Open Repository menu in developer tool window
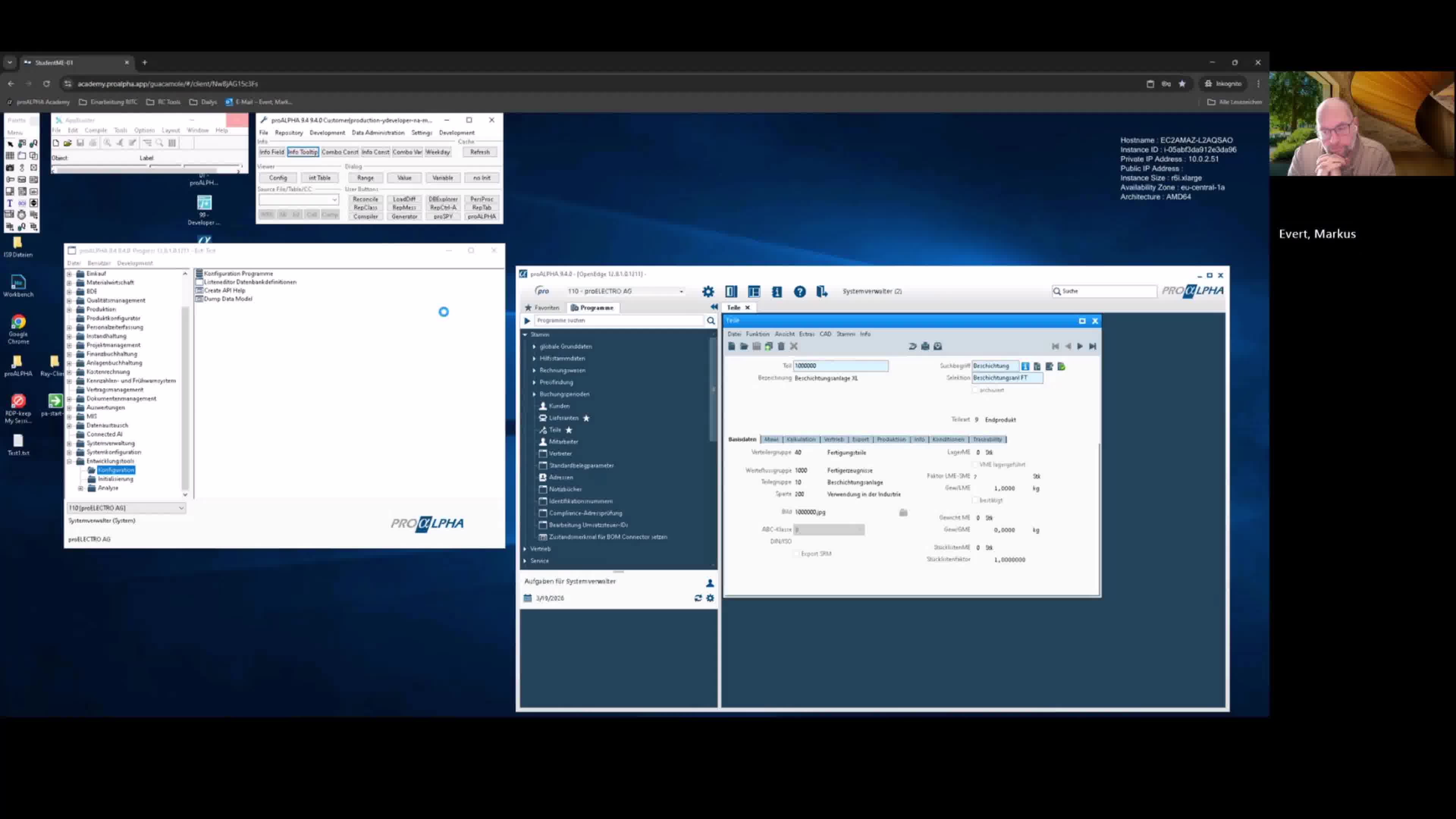Image resolution: width=1456 pixels, height=819 pixels. (289, 133)
